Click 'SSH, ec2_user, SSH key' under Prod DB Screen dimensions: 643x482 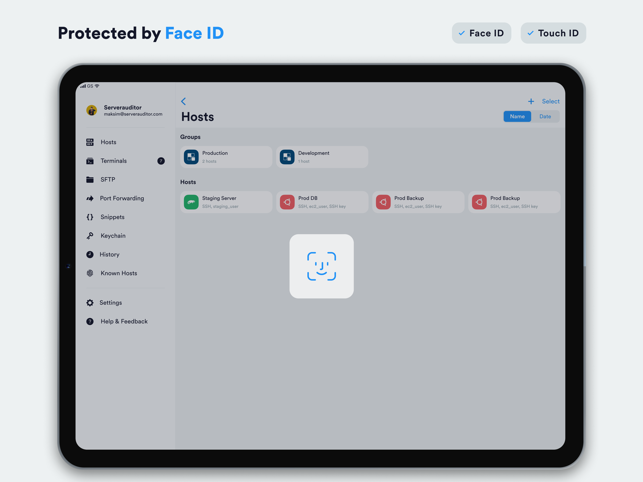322,207
